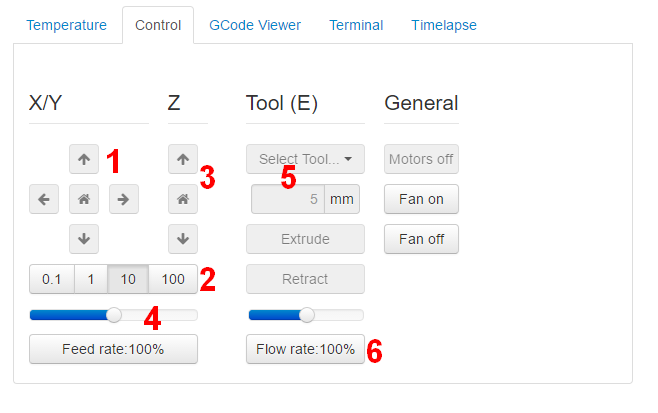Set jog distance to 0.1
658x413 pixels.
[x=52, y=279]
